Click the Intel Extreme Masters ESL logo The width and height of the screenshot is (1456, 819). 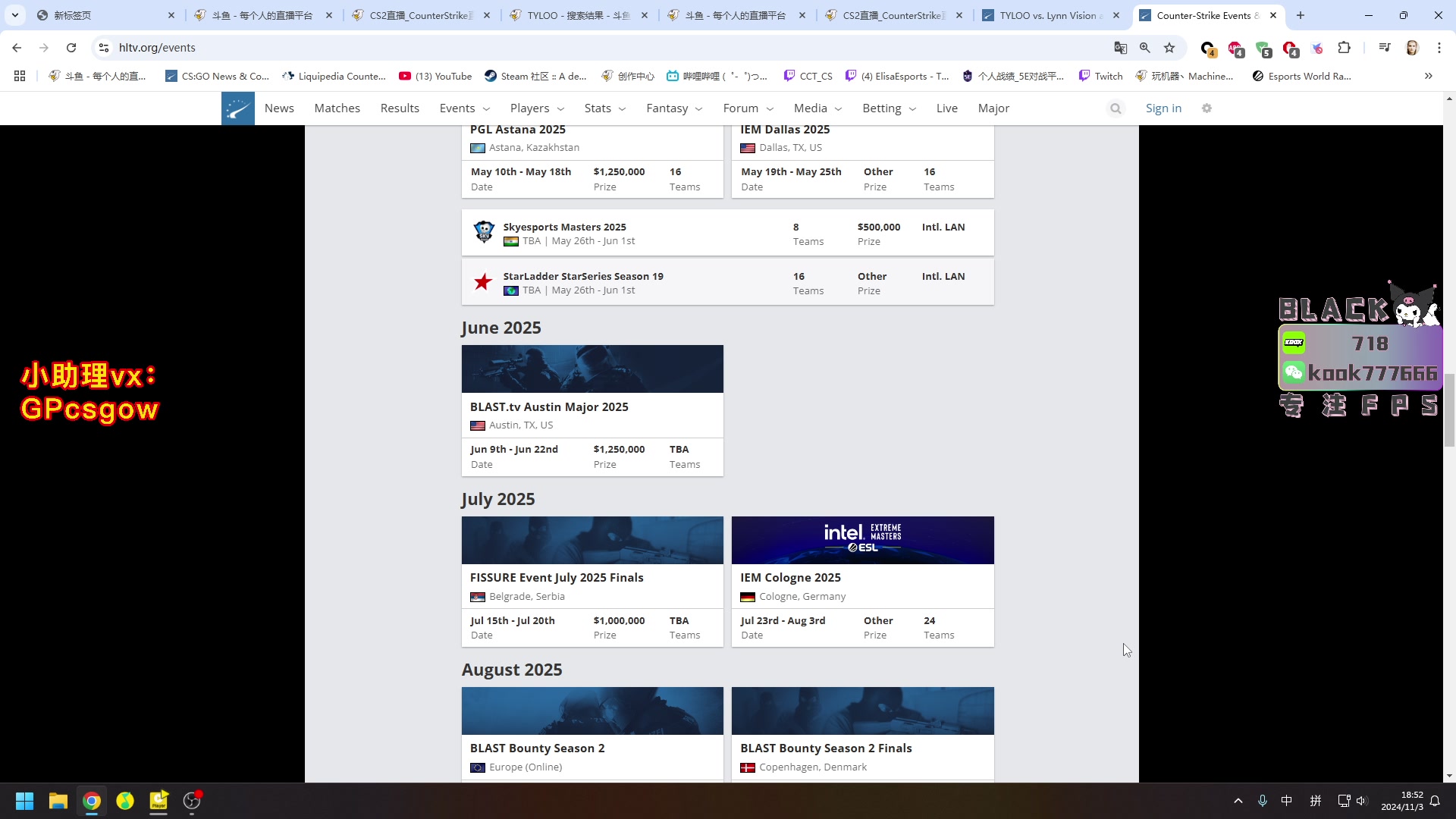coord(862,537)
